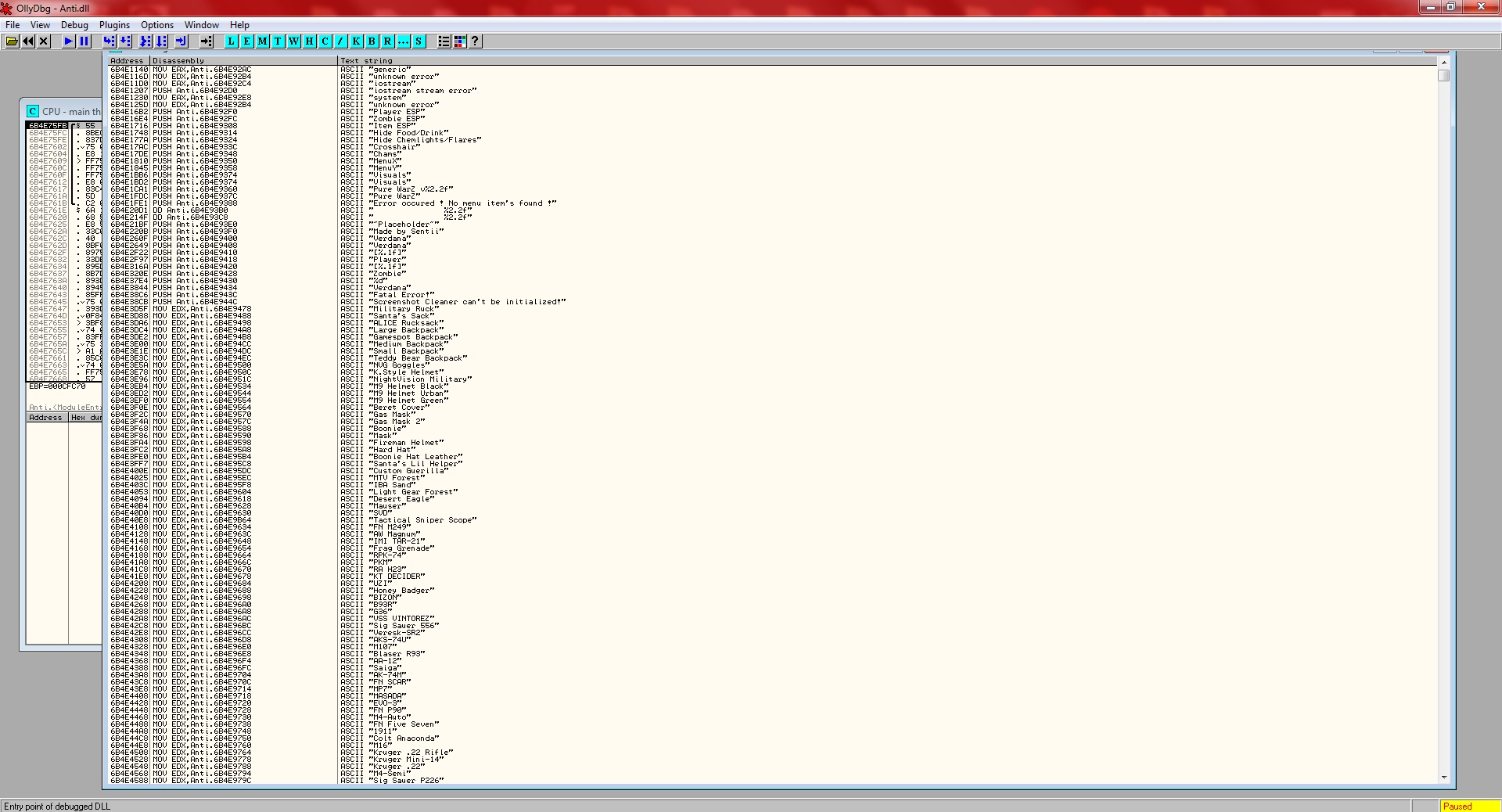1502x812 pixels.
Task: Select the "Player ESP" string row
Action: [x=773, y=112]
